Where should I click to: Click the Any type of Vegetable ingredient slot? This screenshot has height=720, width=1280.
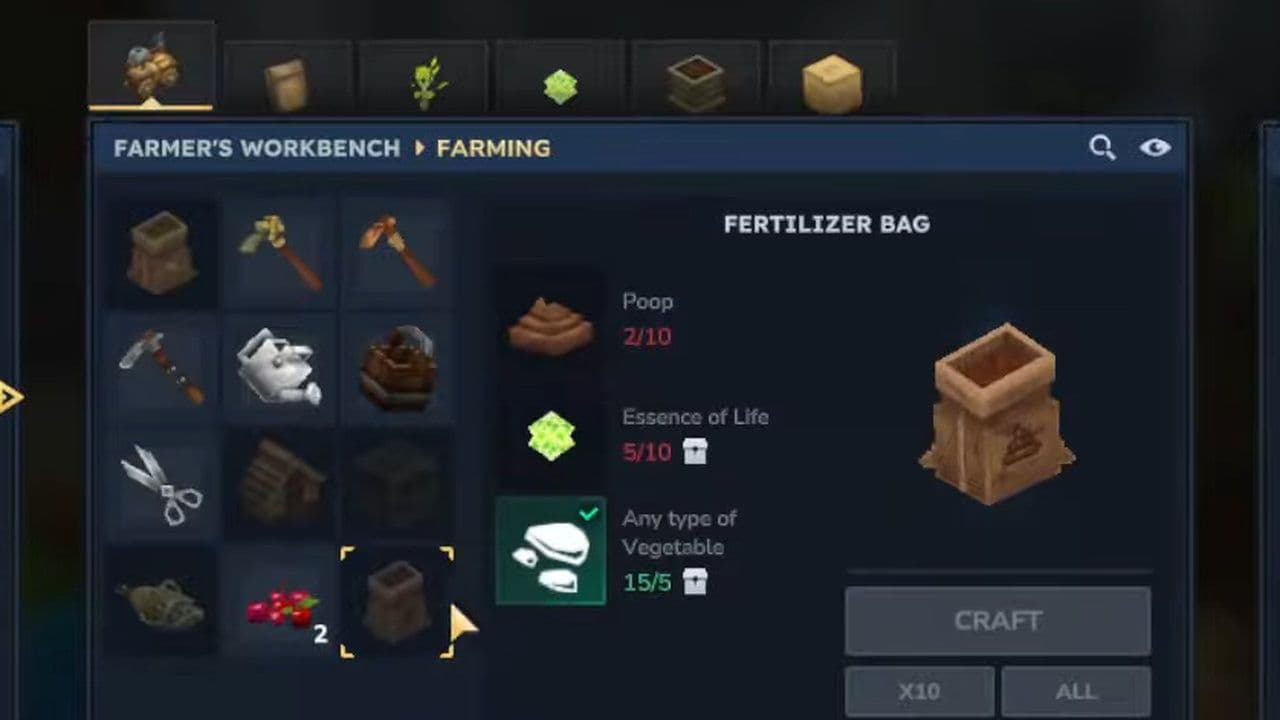pos(551,552)
